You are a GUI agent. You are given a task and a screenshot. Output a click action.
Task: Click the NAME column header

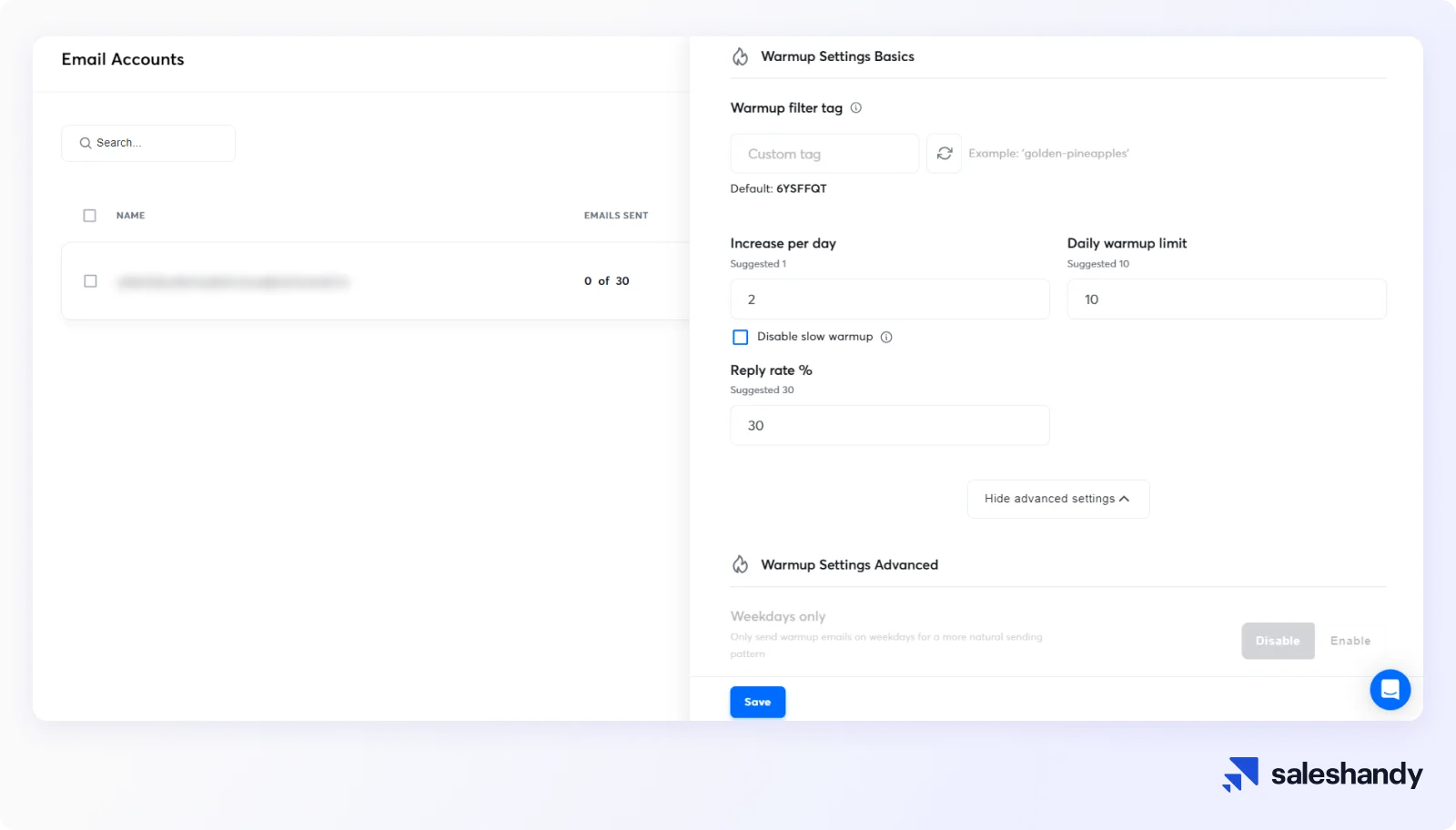click(x=130, y=216)
